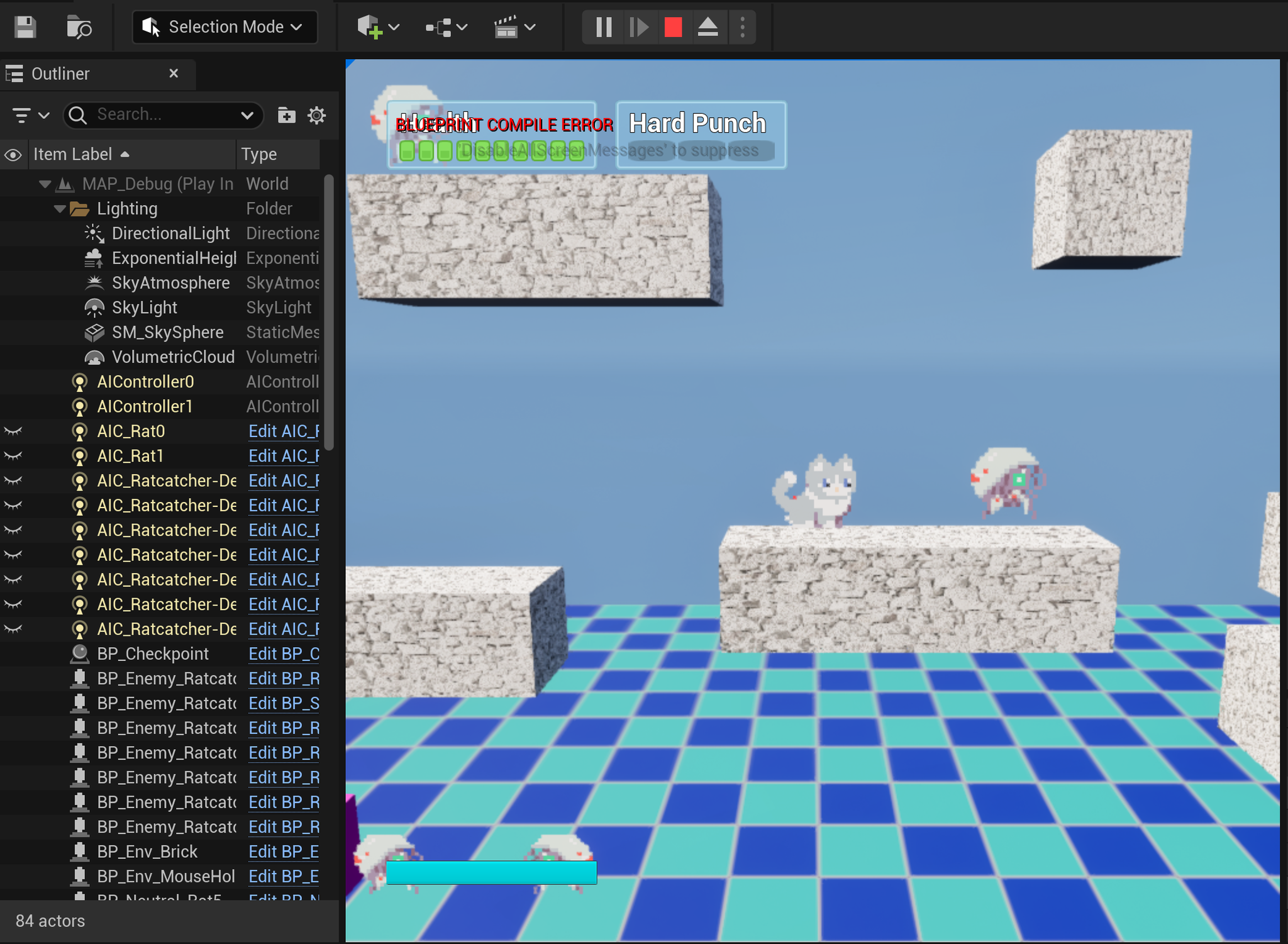This screenshot has height=944, width=1288.
Task: Open the play options three-dot menu
Action: 742,27
